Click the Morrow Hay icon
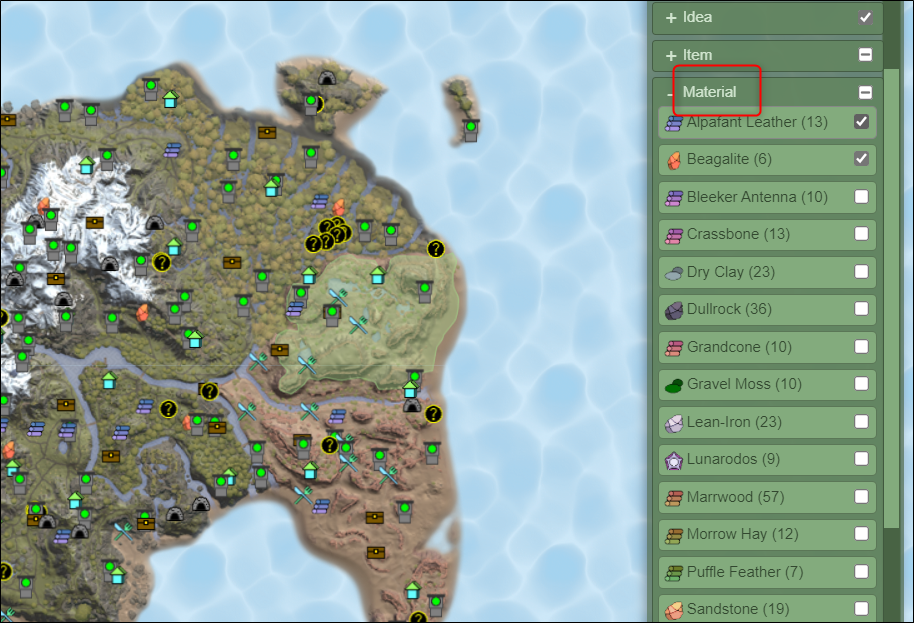 coord(674,535)
